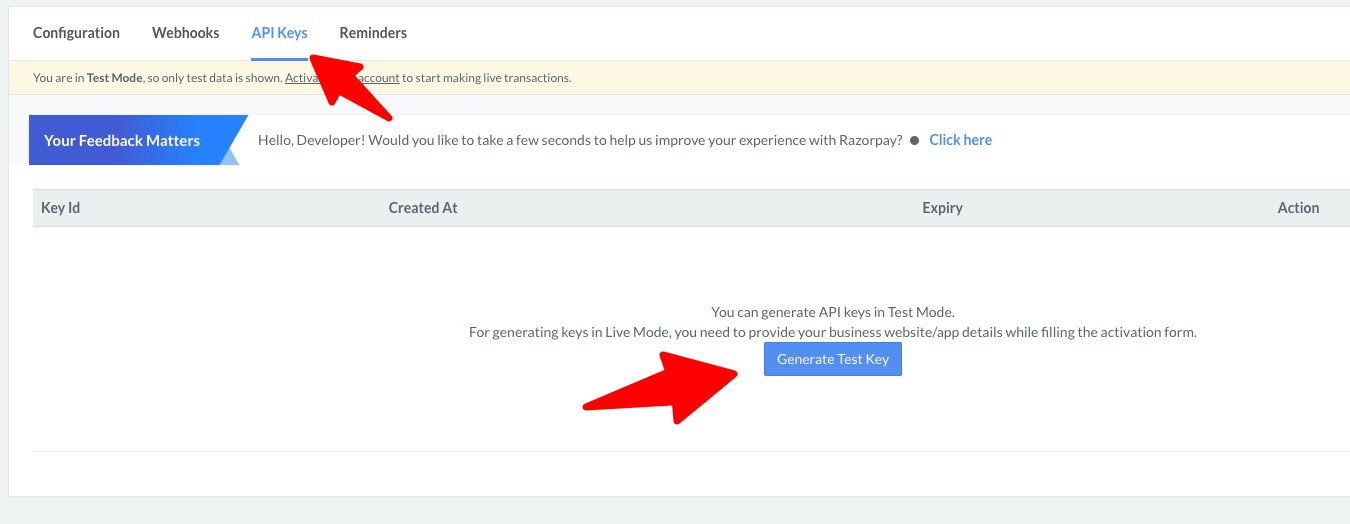Image resolution: width=1350 pixels, height=524 pixels.
Task: Click the grey dot icon before 'Click here'
Action: pyautogui.click(x=914, y=141)
